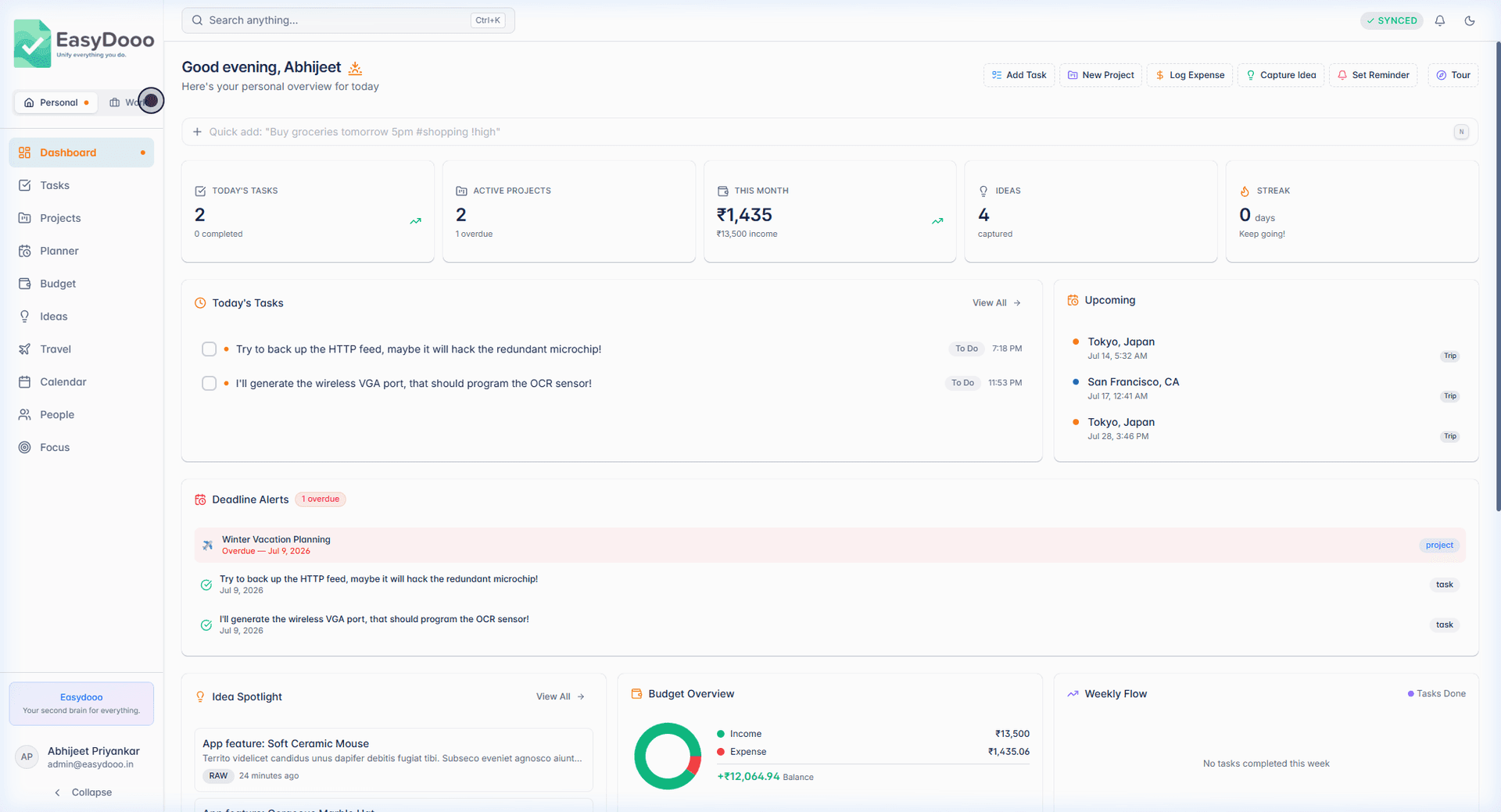Focus the Search anything field
The height and width of the screenshot is (812, 1501).
pos(348,20)
